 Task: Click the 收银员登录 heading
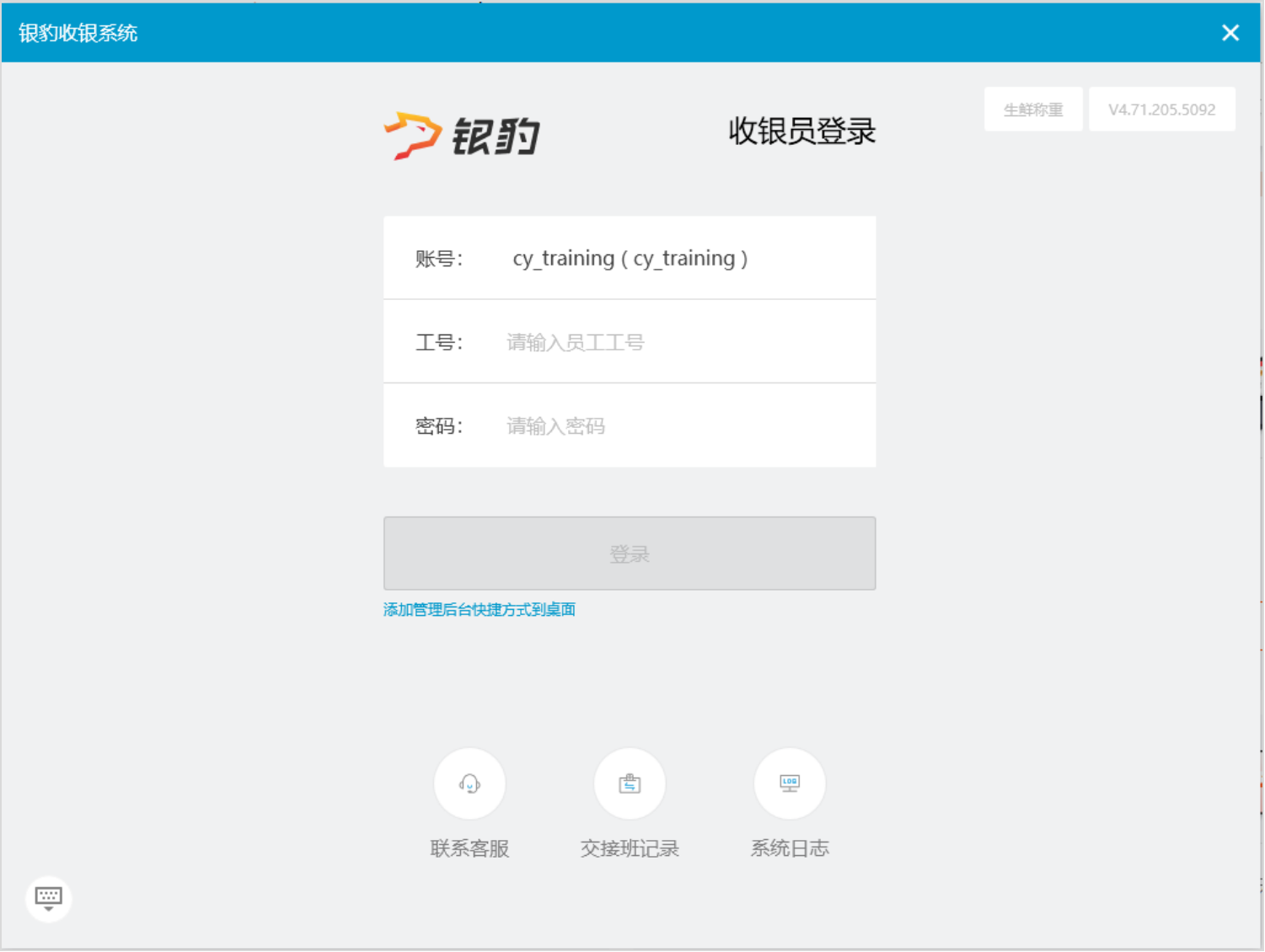pyautogui.click(x=802, y=131)
